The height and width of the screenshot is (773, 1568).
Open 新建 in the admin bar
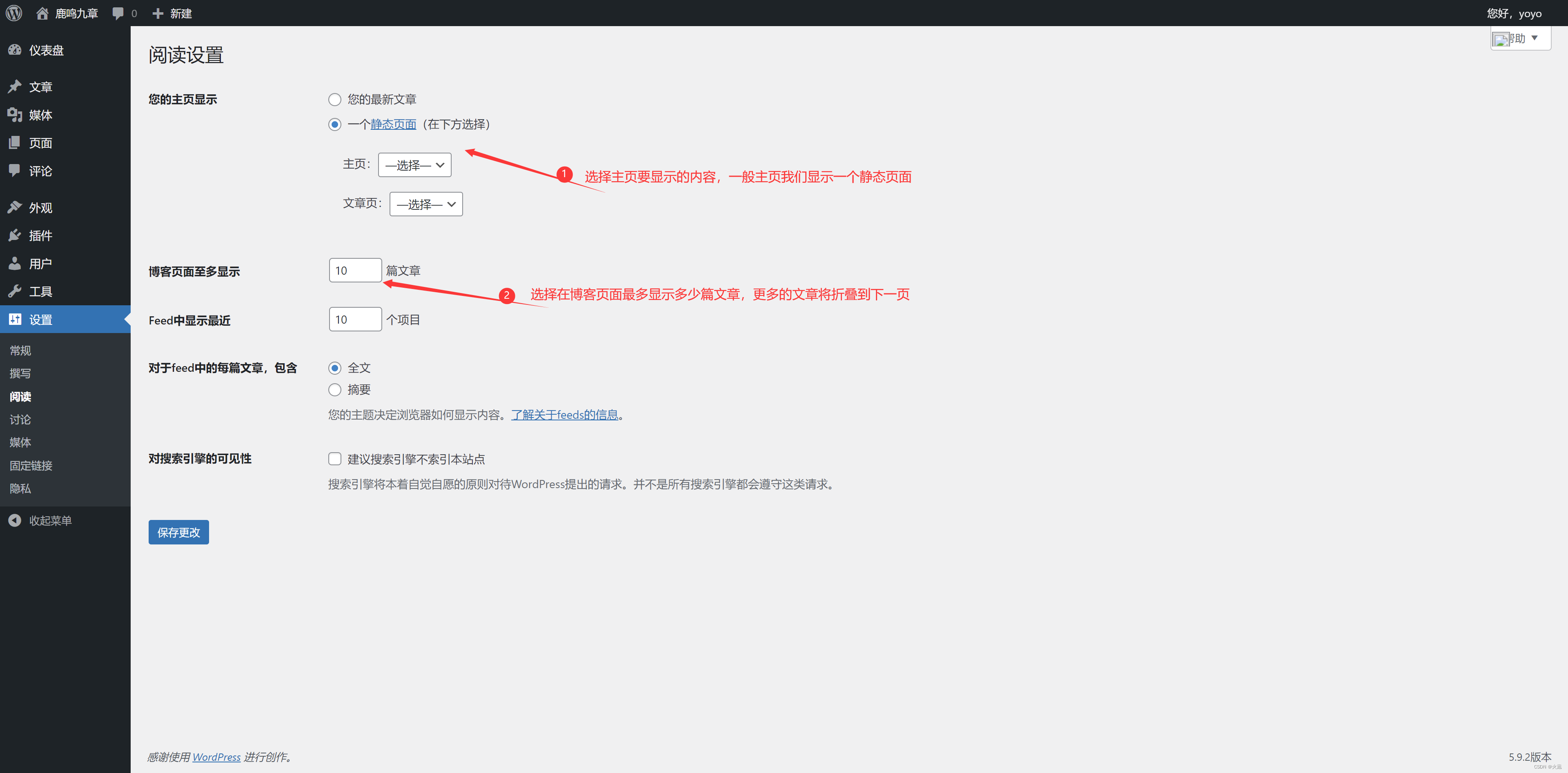(x=181, y=13)
